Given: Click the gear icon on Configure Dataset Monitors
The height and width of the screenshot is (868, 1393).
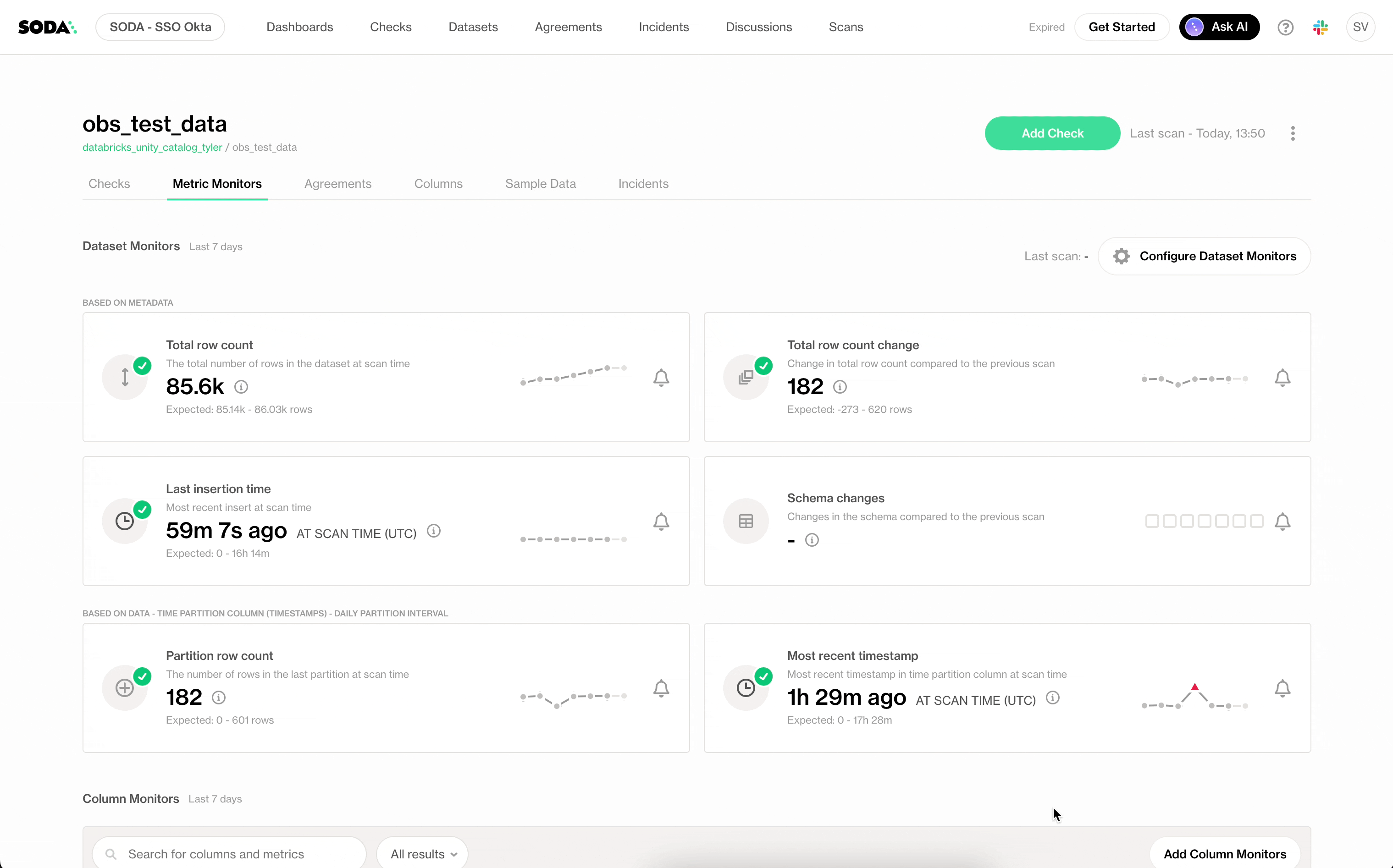Looking at the screenshot, I should [1121, 256].
